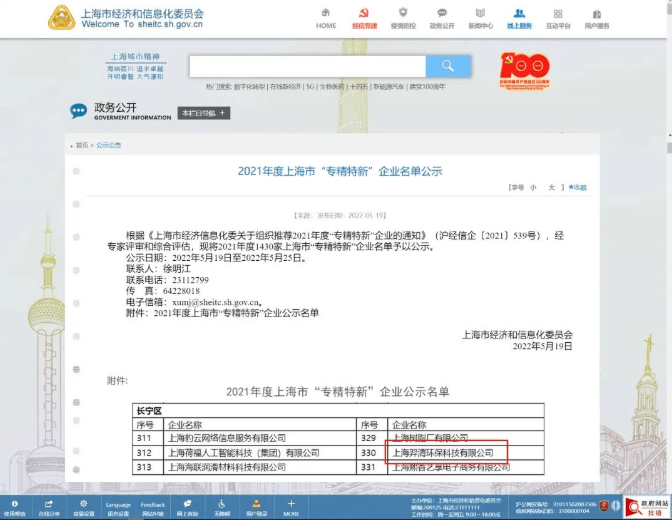Click the hot search term 十四五

358,87
